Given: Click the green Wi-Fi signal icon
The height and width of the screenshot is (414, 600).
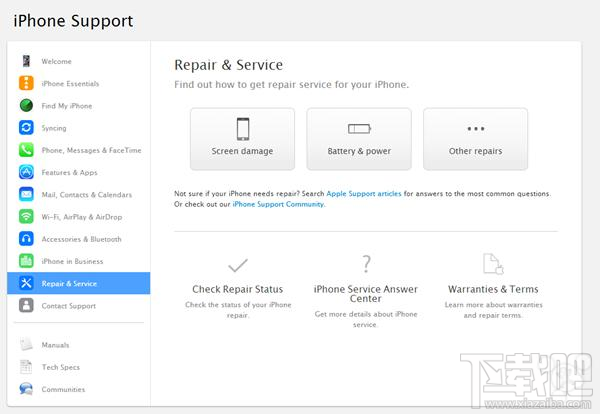Looking at the screenshot, I should 26,216.
